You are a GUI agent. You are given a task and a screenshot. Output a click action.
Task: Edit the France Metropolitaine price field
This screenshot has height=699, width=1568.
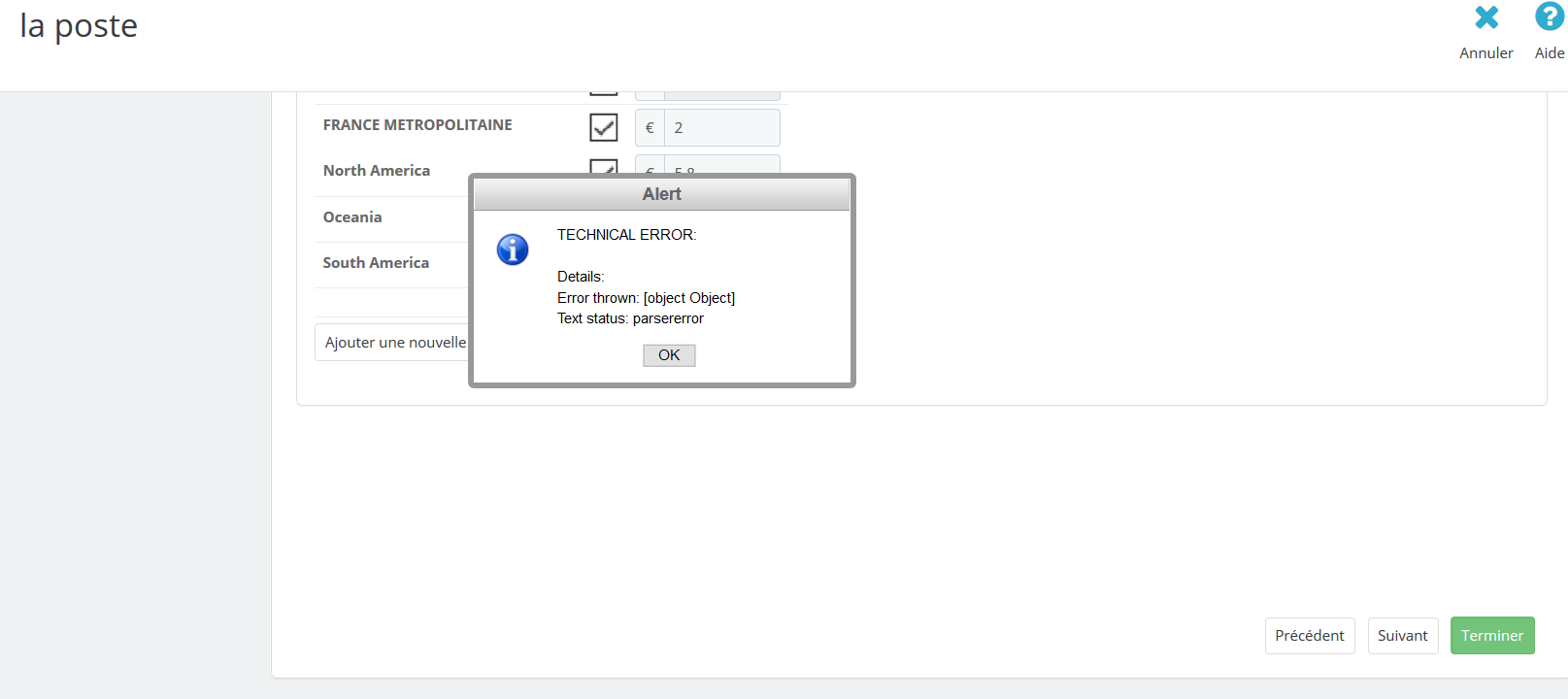[721, 128]
